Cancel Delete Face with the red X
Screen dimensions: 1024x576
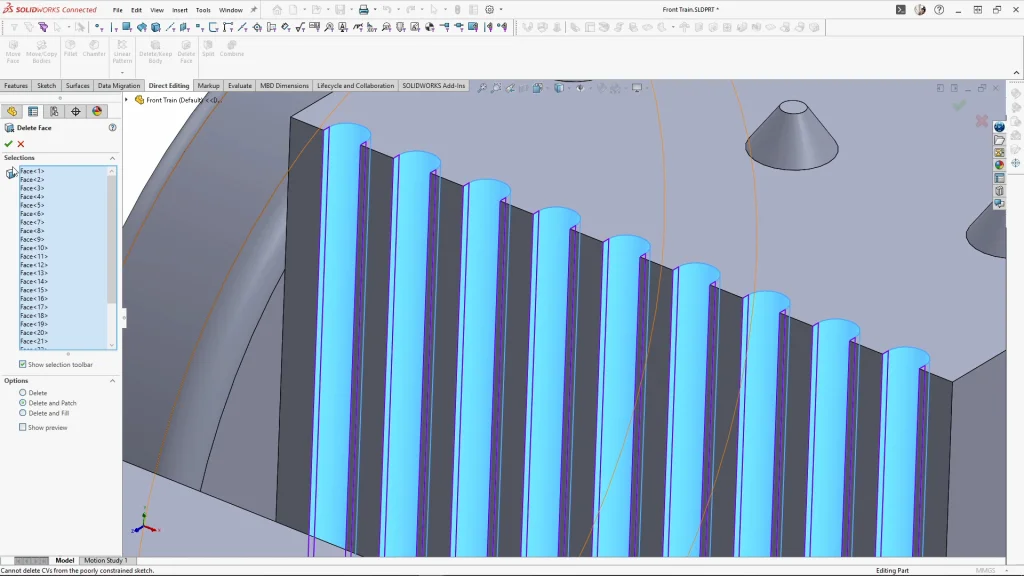tap(21, 144)
